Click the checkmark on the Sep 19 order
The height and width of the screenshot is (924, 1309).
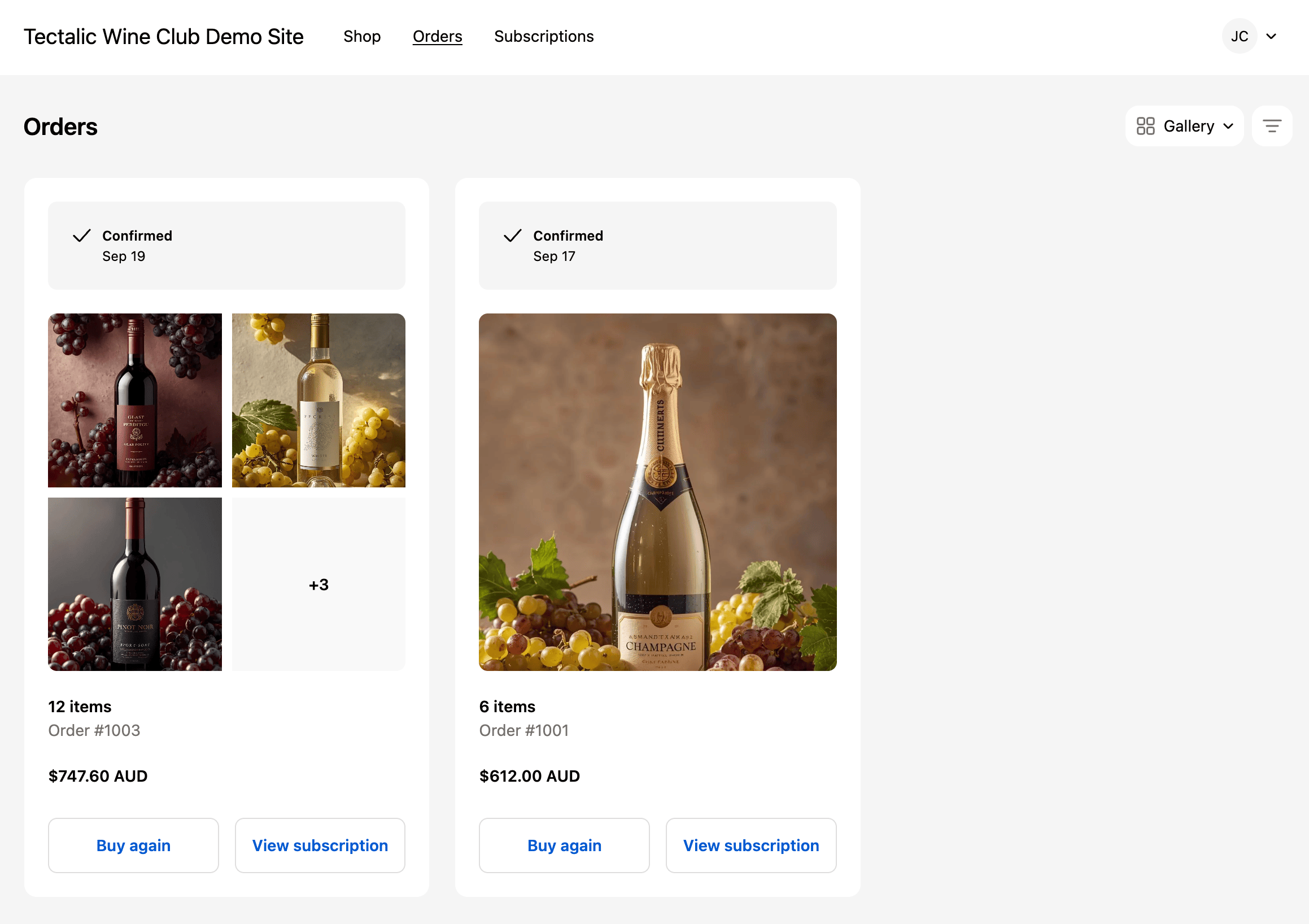tap(81, 236)
